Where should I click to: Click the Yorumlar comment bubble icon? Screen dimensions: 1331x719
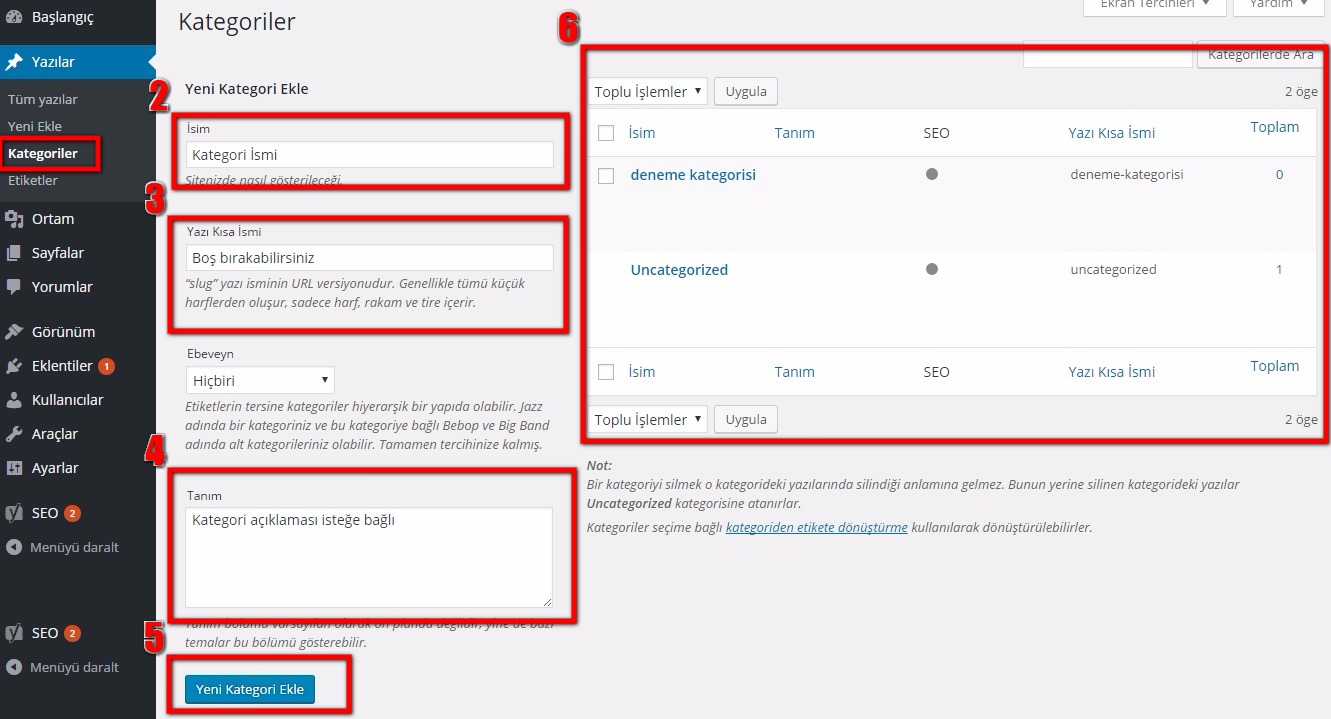[14, 286]
